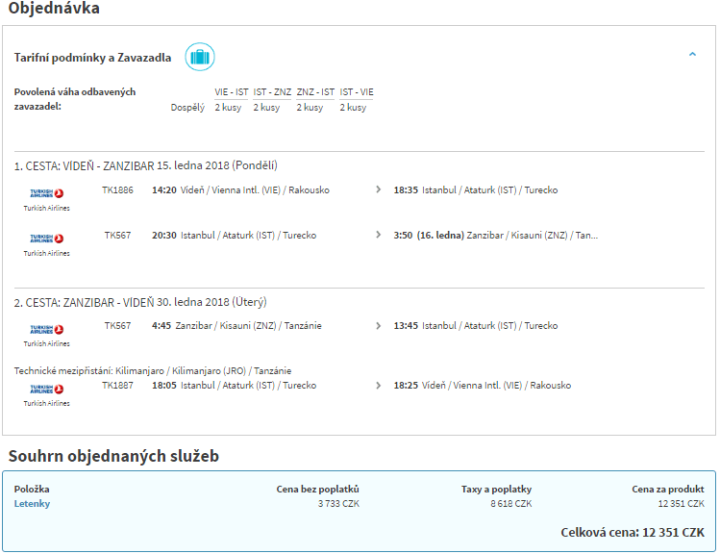Collapse the Tarifní podmínky a Zavazadla section
Viewport: 720px width, 554px height.
pyautogui.click(x=692, y=55)
